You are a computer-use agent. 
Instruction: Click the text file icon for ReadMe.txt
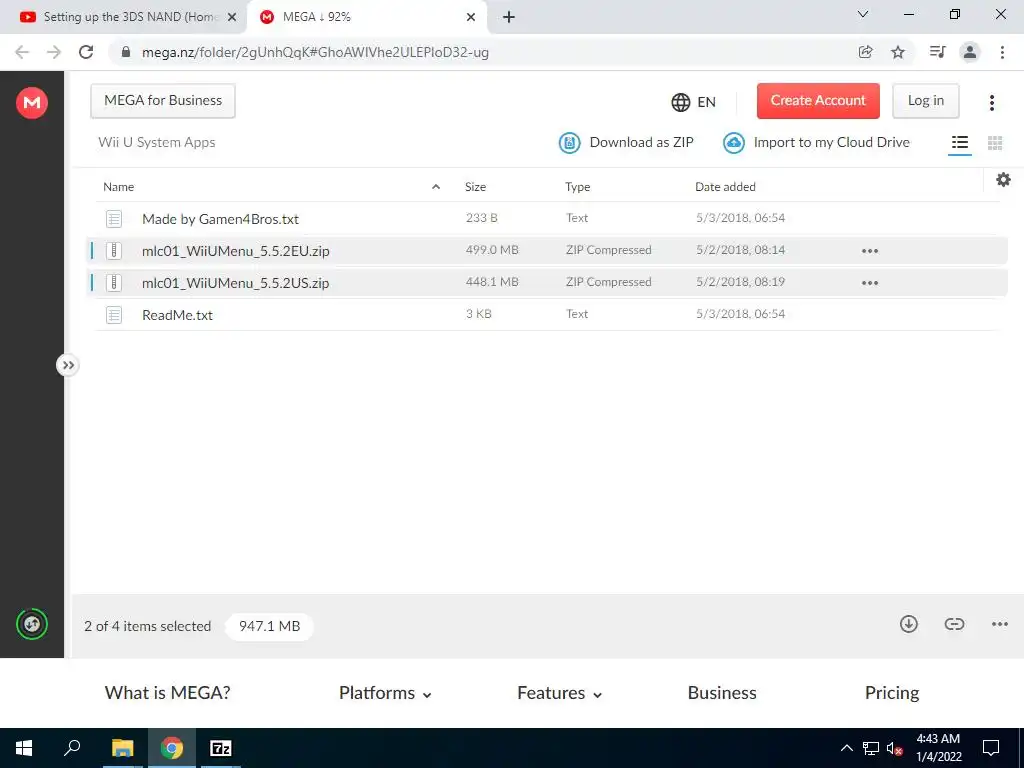(114, 315)
